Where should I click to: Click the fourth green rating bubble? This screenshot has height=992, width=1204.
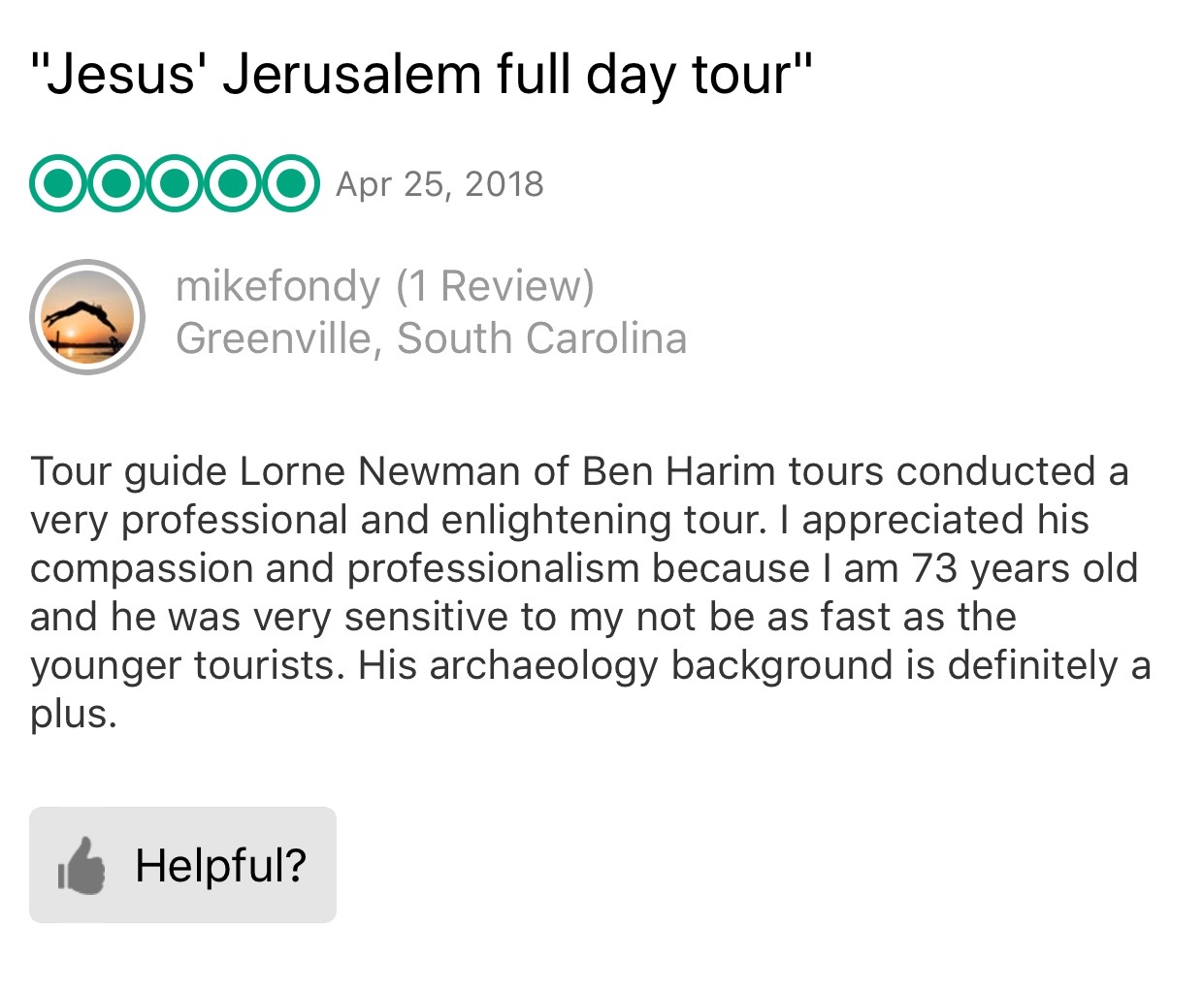(233, 183)
